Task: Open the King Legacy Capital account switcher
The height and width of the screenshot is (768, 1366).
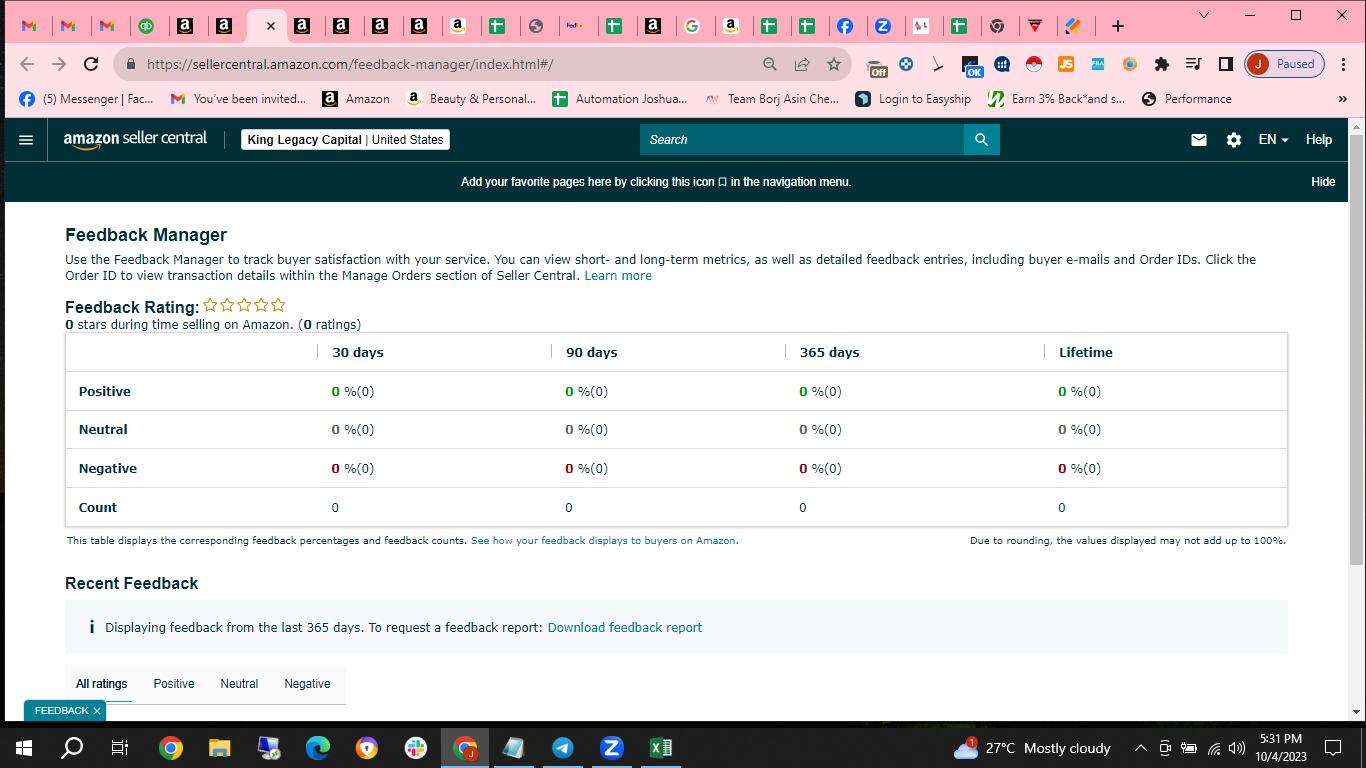Action: 345,140
